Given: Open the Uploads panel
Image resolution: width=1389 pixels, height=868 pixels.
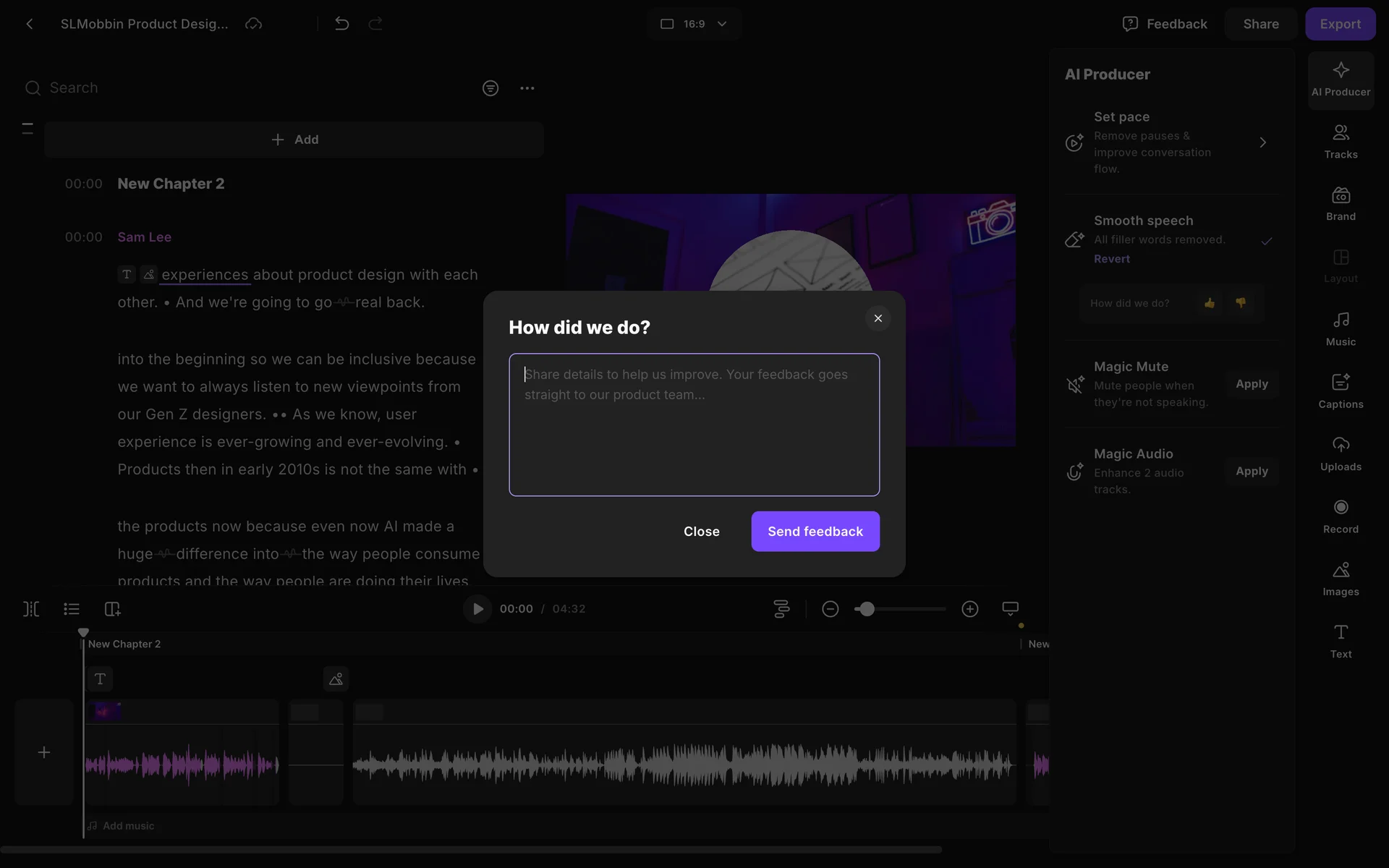Looking at the screenshot, I should tap(1341, 454).
